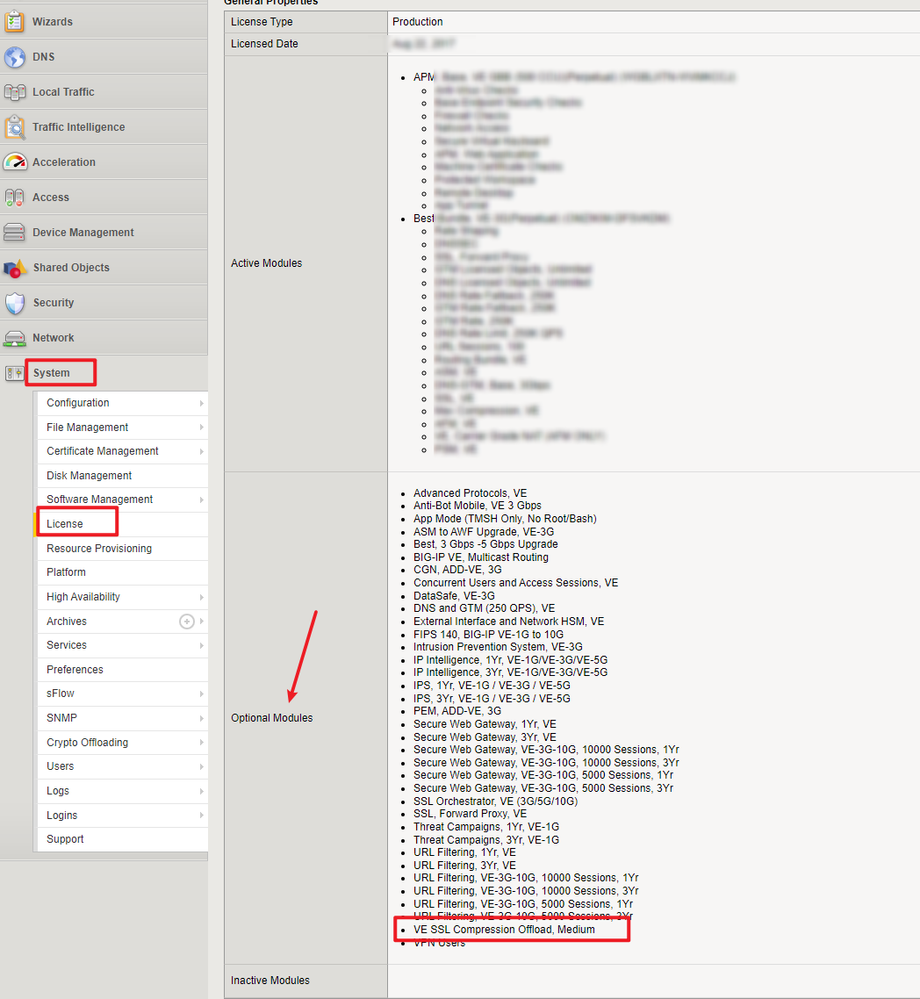
Task: Expand the High Availability submenu arrow
Action: [201, 597]
